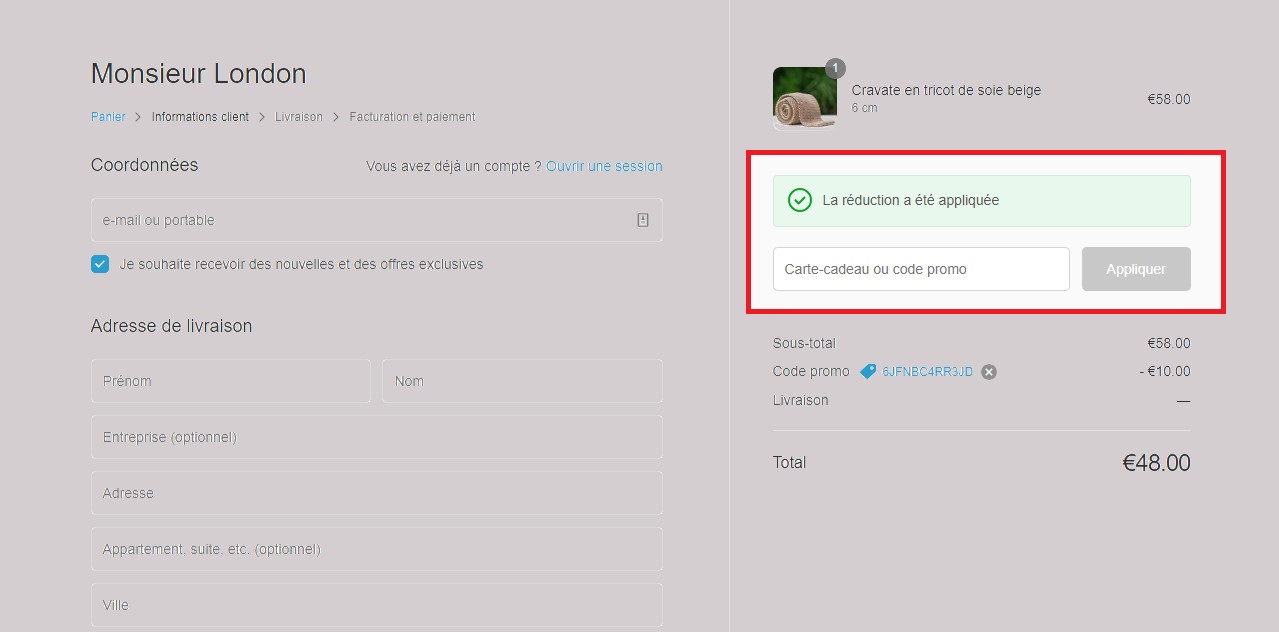The image size is (1279, 632).
Task: Click the Appartement, suite field
Action: click(x=376, y=549)
